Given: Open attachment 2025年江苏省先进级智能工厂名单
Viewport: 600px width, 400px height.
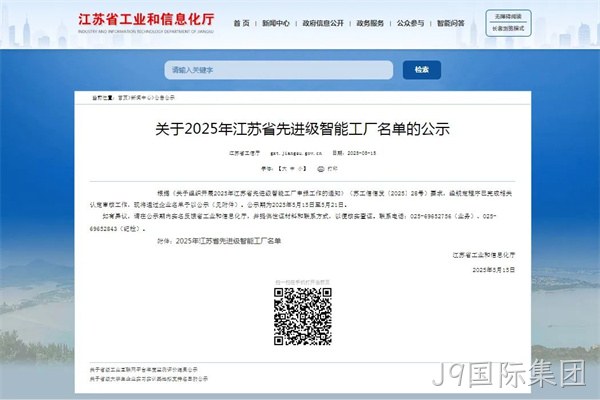Looking at the screenshot, I should pyautogui.click(x=228, y=241).
